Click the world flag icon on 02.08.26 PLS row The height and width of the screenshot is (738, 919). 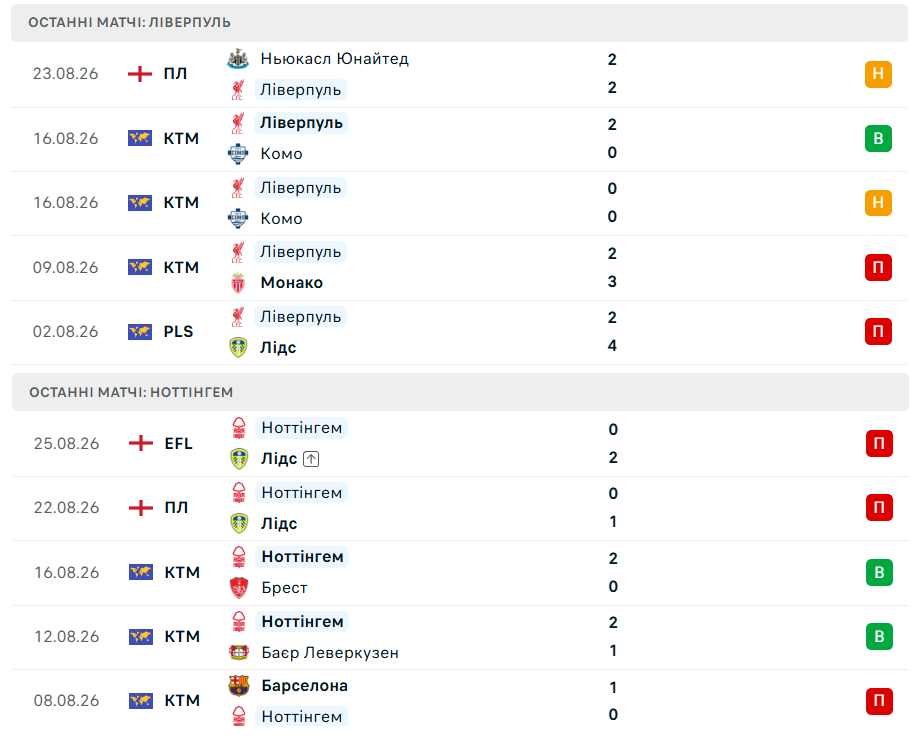[140, 332]
